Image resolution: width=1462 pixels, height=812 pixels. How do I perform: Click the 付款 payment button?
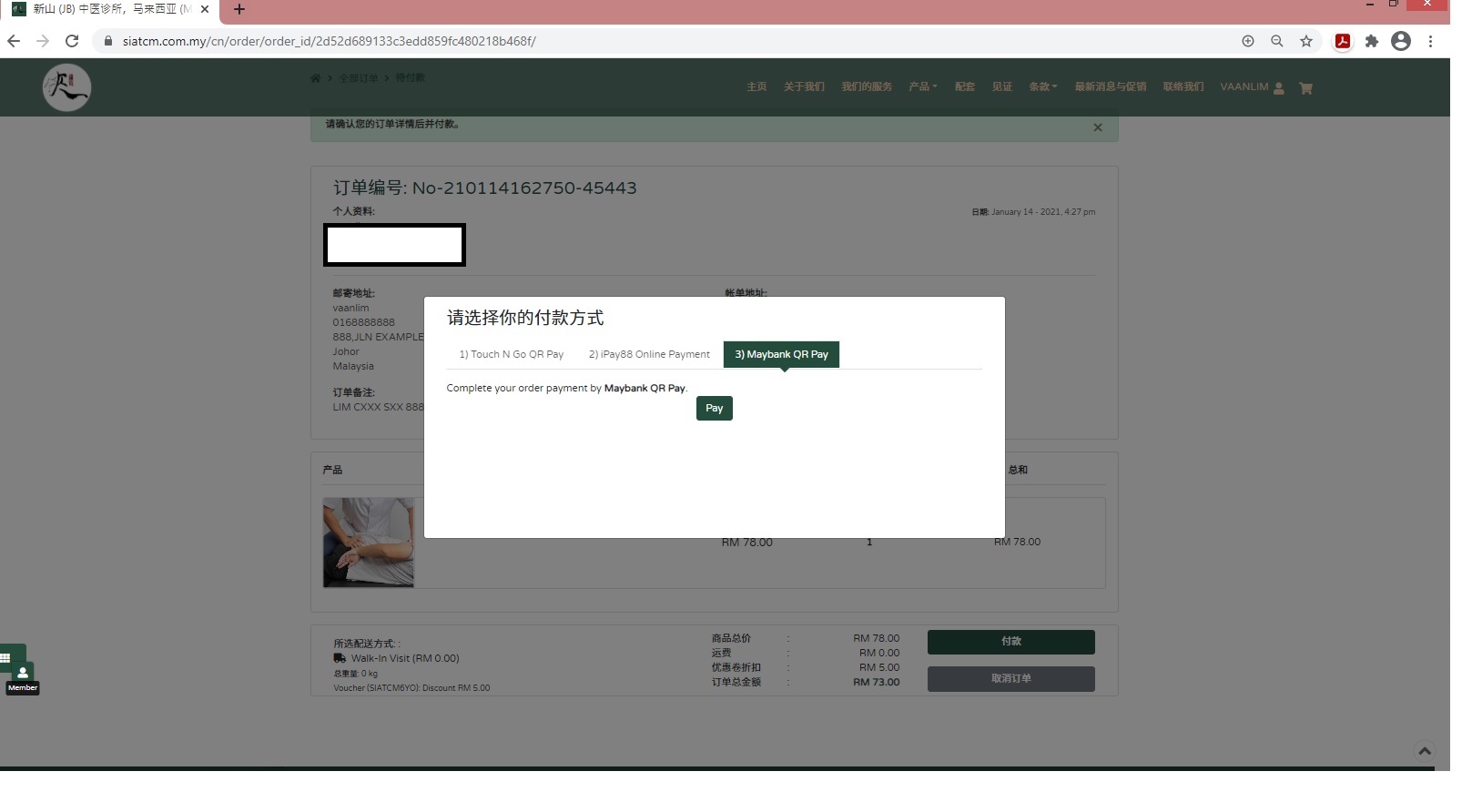click(x=1010, y=642)
